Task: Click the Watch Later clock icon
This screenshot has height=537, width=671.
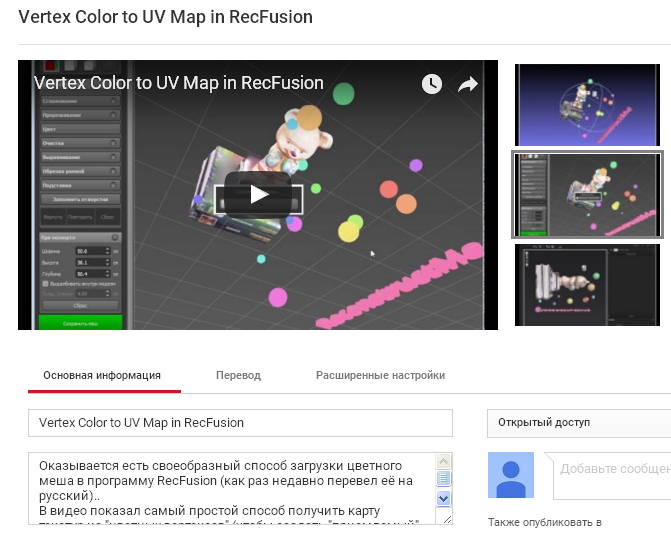Action: point(431,84)
